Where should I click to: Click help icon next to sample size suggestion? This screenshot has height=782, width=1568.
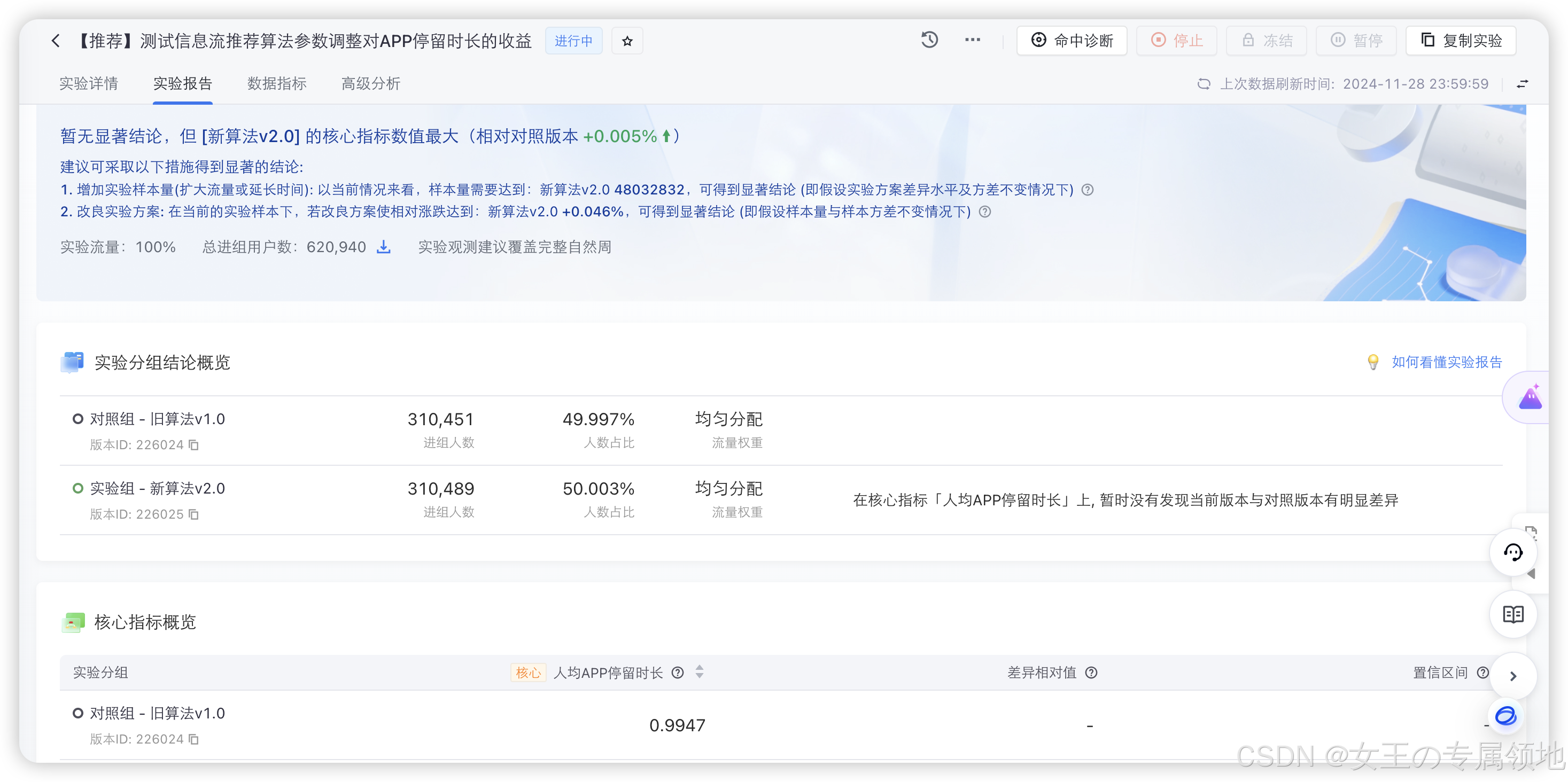[x=1087, y=190]
